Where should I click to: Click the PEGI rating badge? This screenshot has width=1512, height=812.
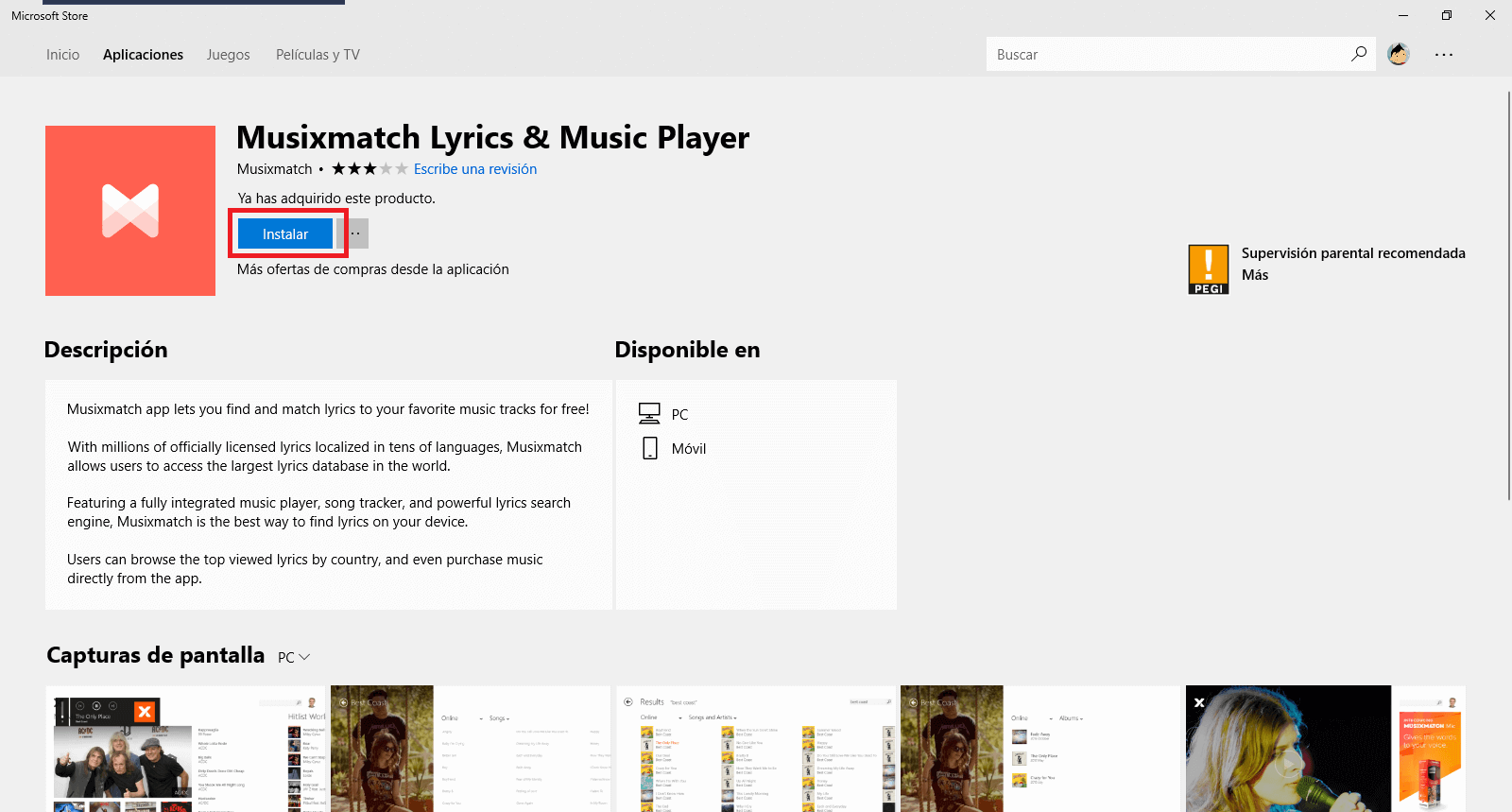pos(1209,269)
